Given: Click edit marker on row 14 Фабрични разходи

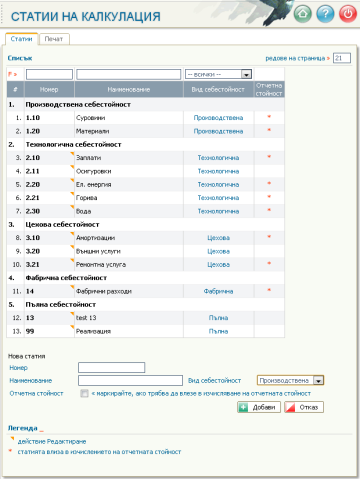Looking at the screenshot, I should click(x=72, y=287).
